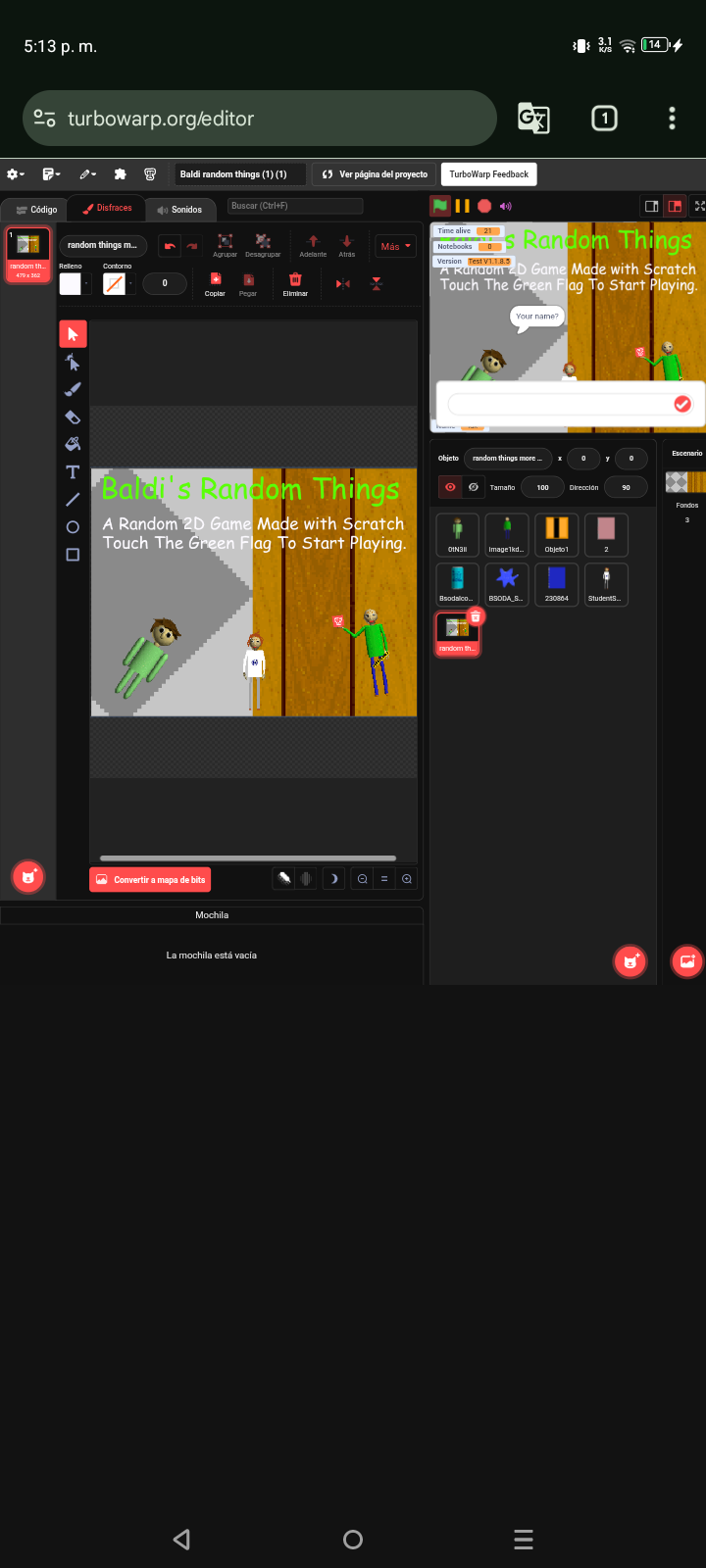This screenshot has height=1568, width=706.
Task: Click the Dirección value field
Action: coord(626,487)
